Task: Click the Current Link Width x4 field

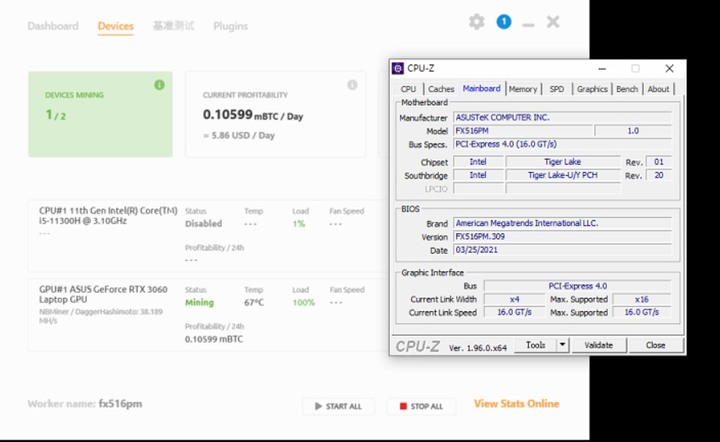Action: click(514, 299)
